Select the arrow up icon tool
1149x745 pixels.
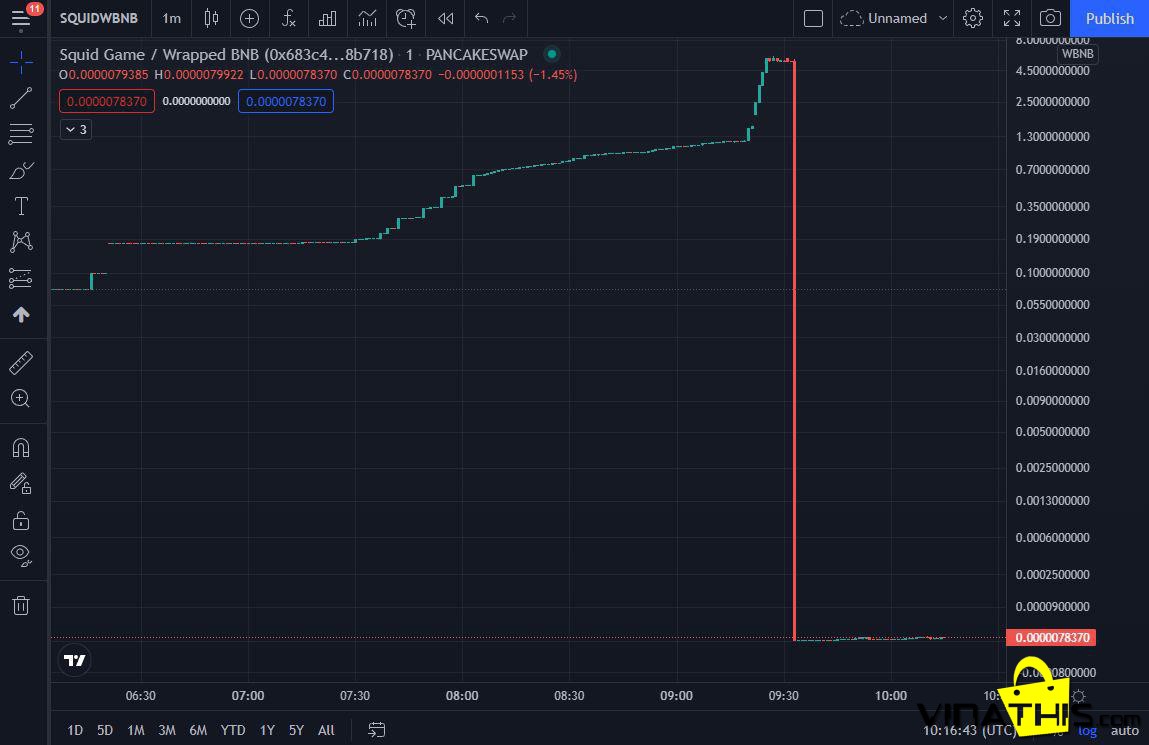(21, 314)
